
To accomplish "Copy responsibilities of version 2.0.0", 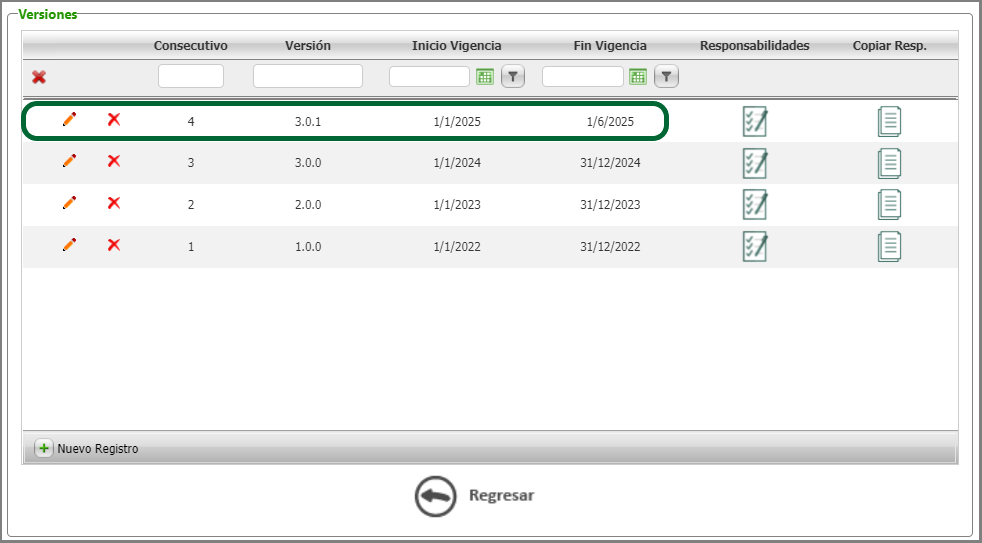I will click(889, 205).
